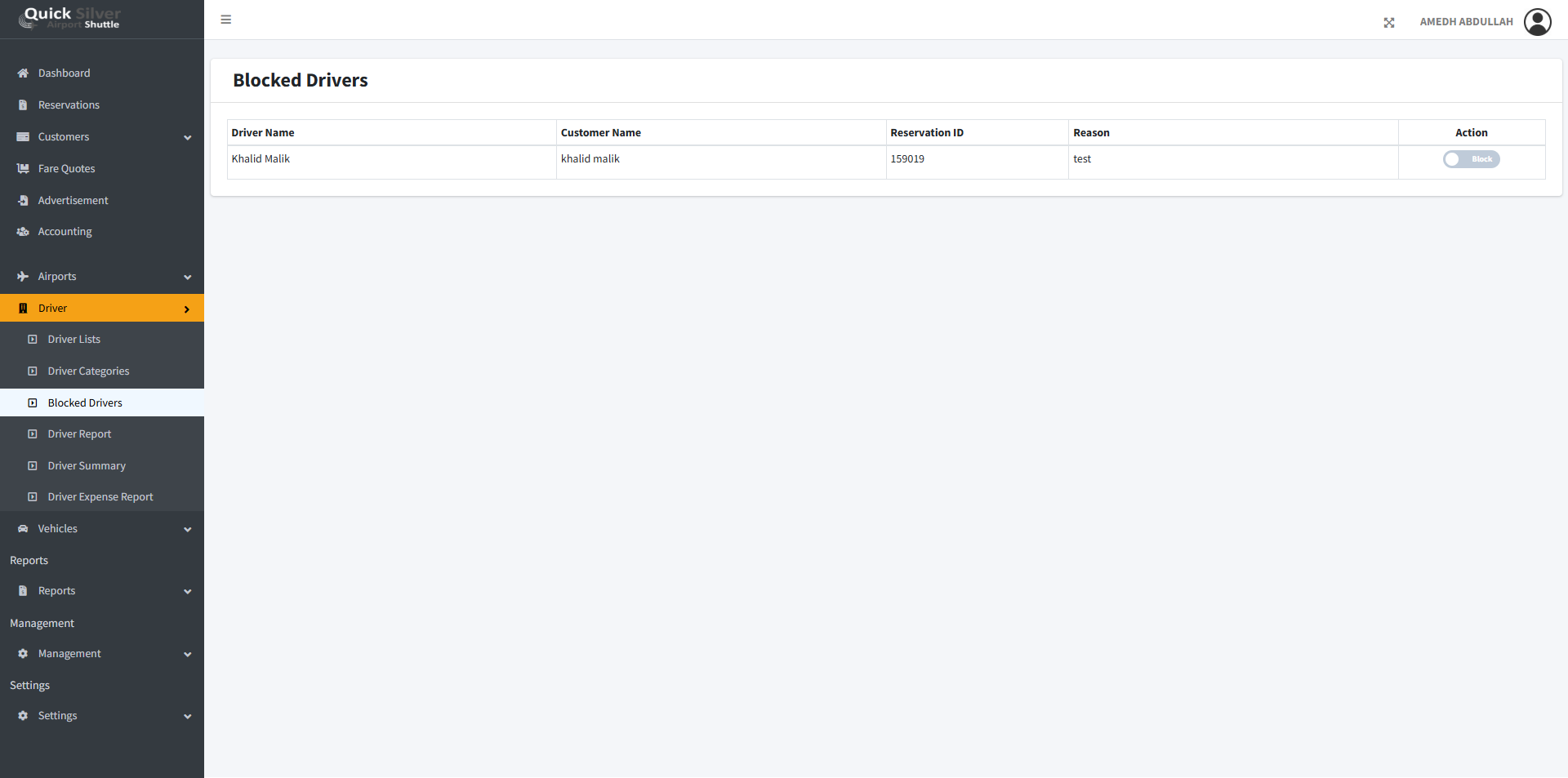The width and height of the screenshot is (1568, 778).
Task: Open Driver Lists submenu item
Action: [x=74, y=340]
